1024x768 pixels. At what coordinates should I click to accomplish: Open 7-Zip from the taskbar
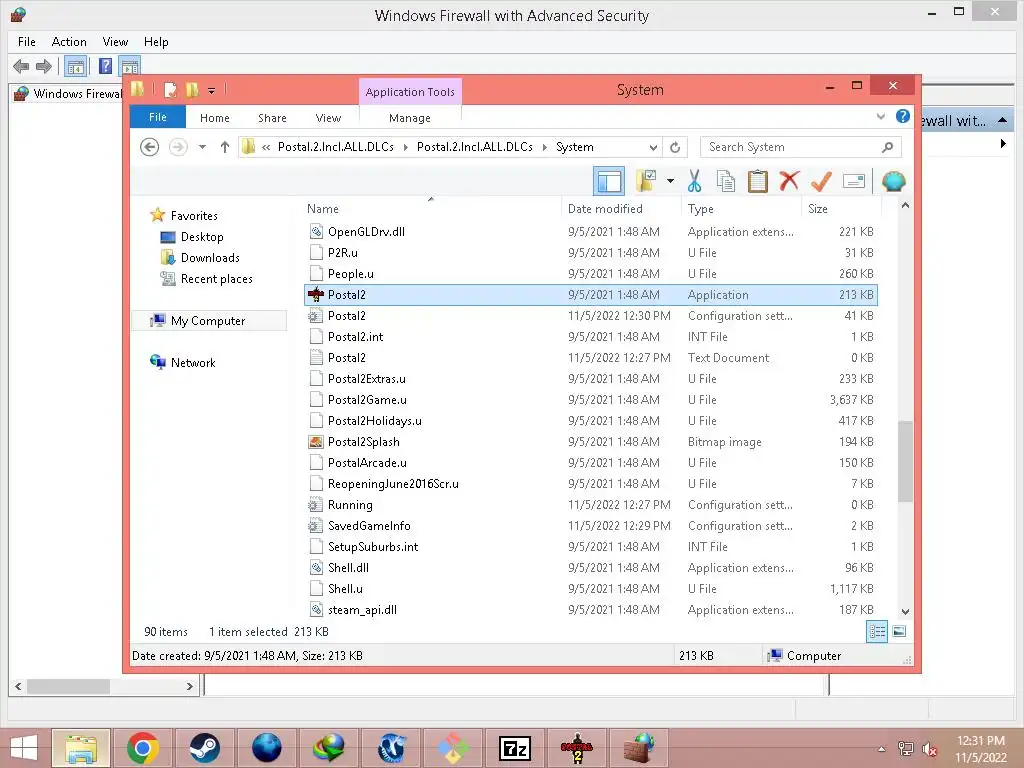515,748
